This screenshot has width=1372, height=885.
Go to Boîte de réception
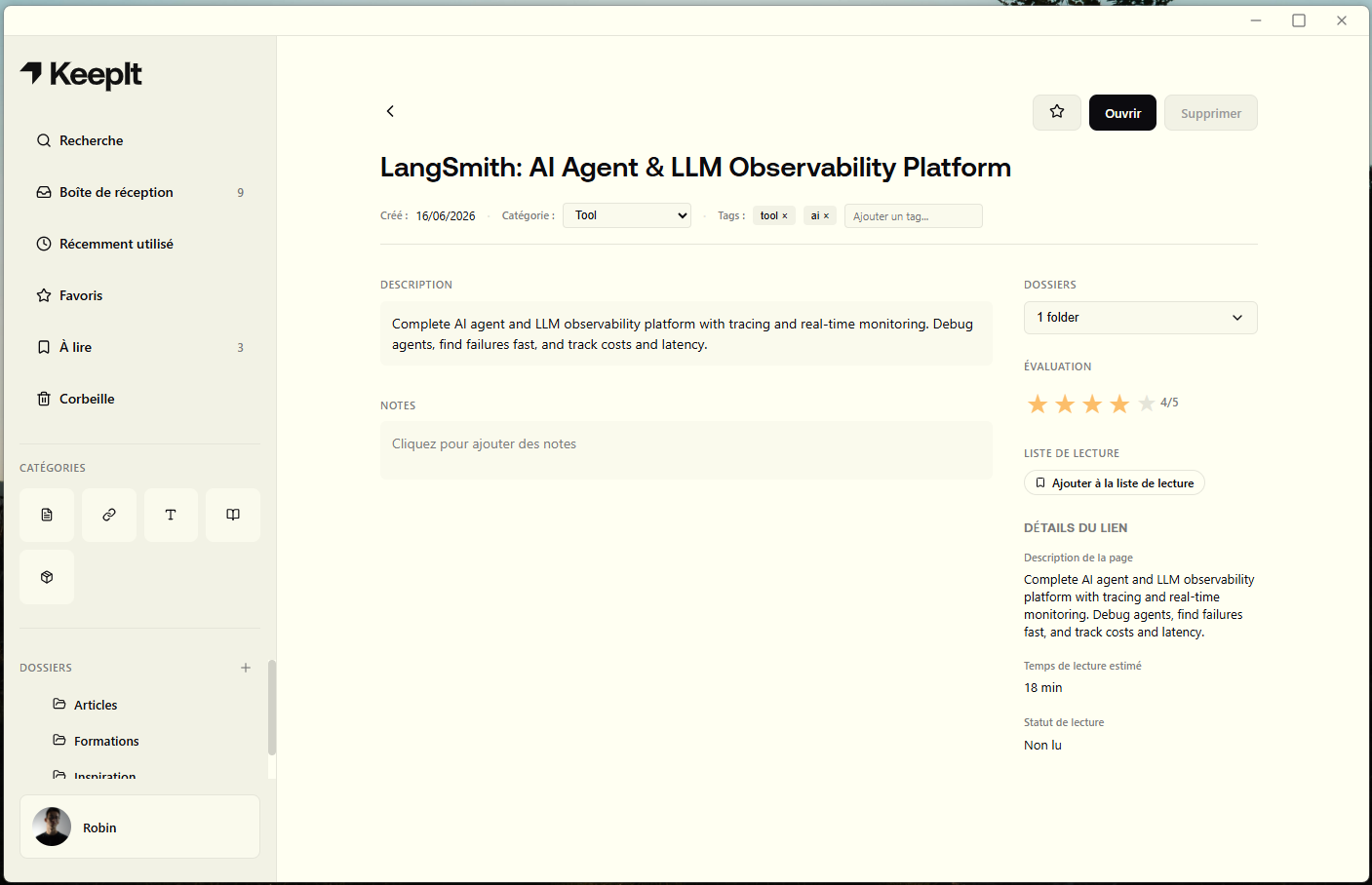pyautogui.click(x=139, y=192)
